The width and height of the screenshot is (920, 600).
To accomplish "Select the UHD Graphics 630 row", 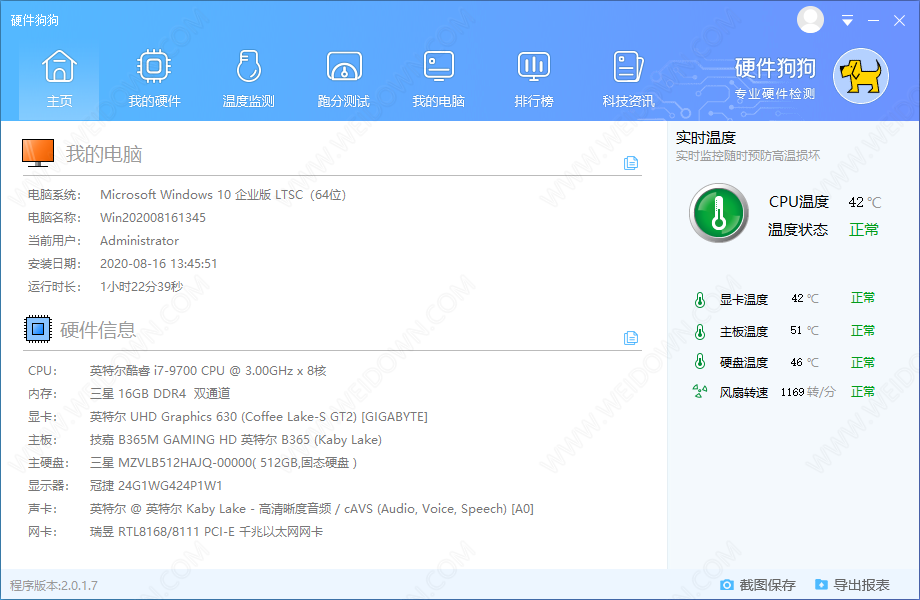I will (258, 416).
